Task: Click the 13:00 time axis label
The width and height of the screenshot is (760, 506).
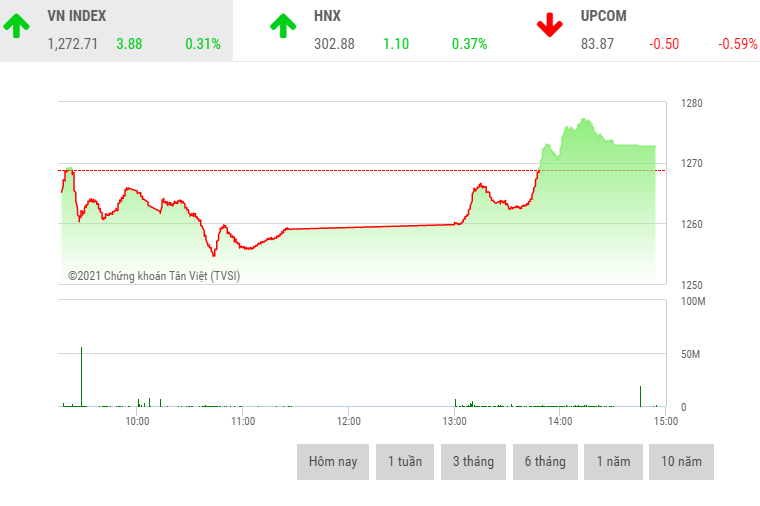Action: click(454, 421)
